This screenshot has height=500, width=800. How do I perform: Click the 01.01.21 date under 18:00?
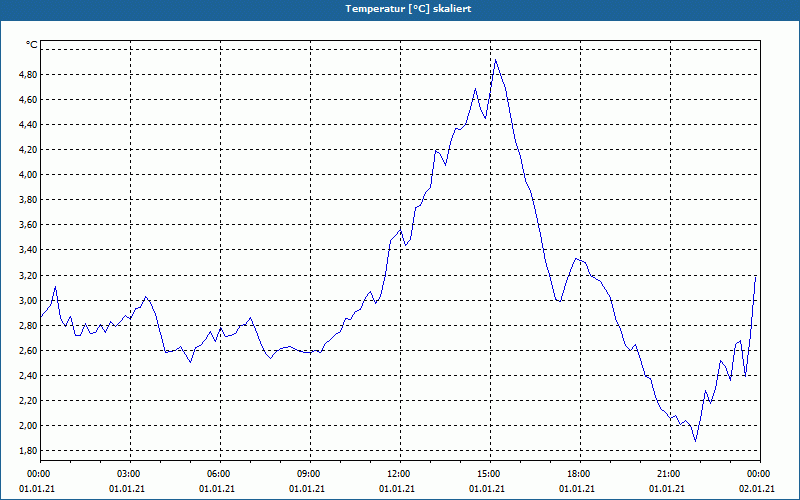(x=577, y=489)
